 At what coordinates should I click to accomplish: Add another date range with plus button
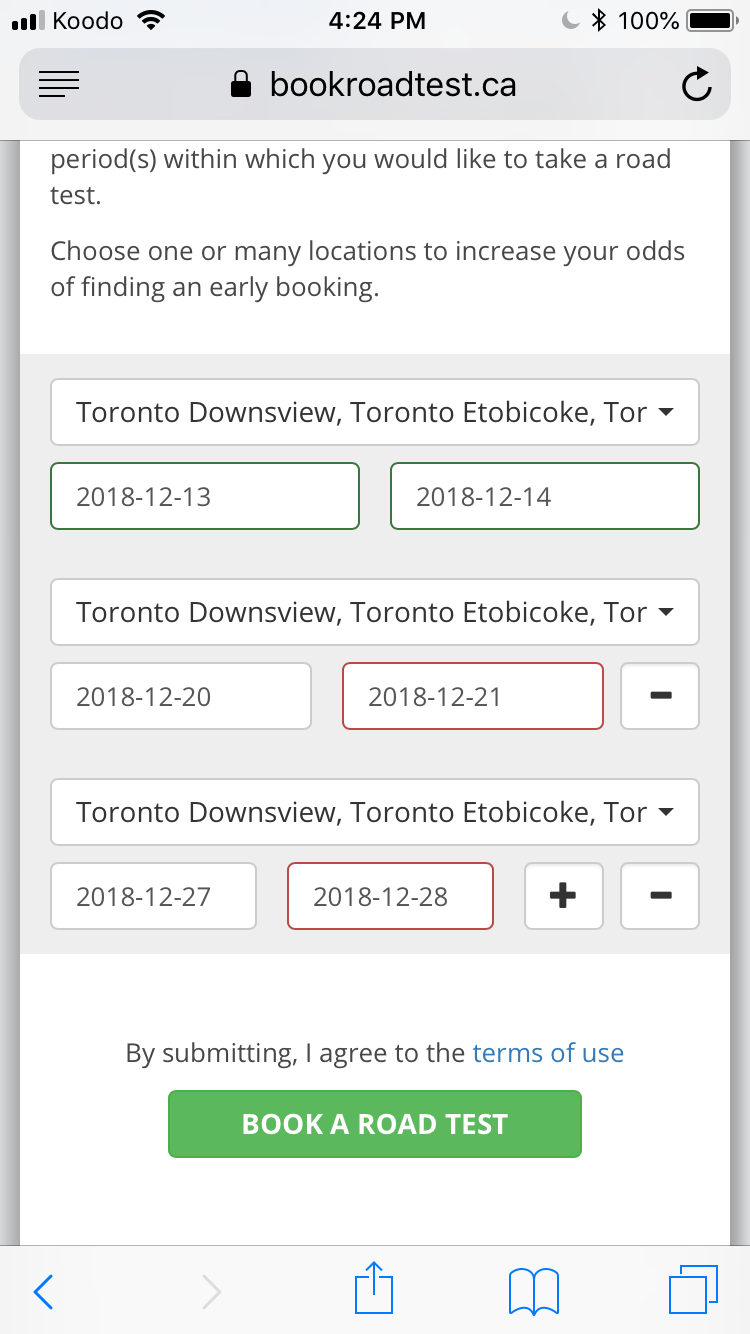click(x=564, y=896)
